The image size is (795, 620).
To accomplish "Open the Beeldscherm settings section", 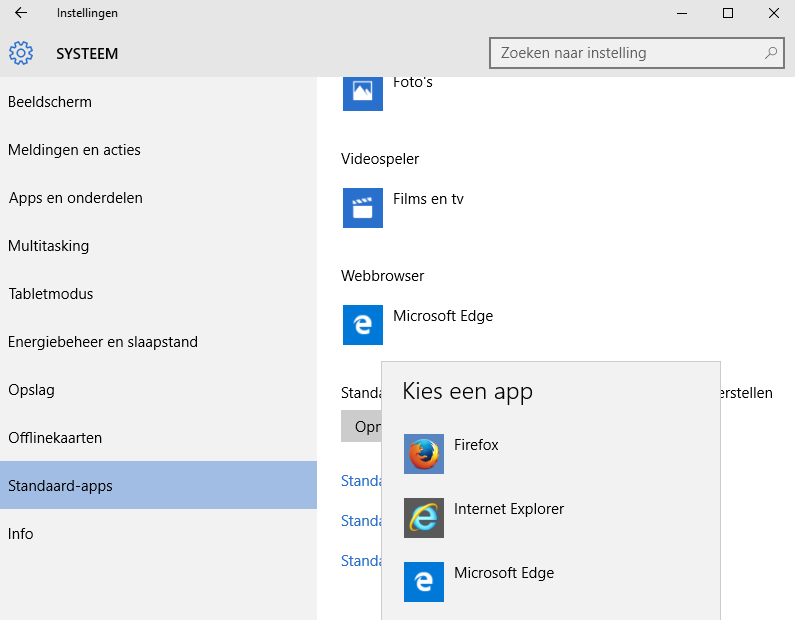I will [50, 102].
